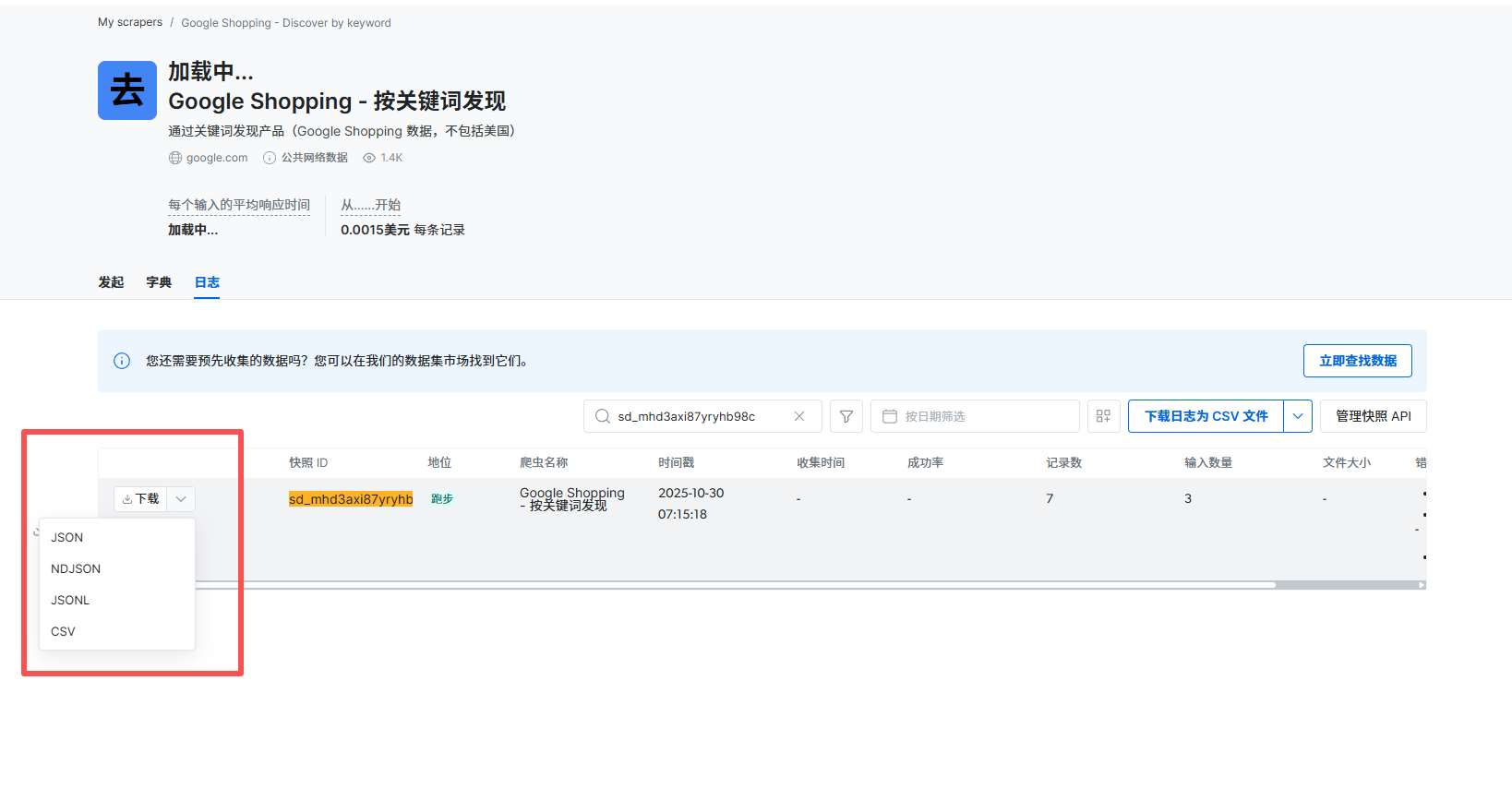The width and height of the screenshot is (1512, 788).
Task: Click the 0.0015美元 每条记录 price text
Action: tap(402, 230)
